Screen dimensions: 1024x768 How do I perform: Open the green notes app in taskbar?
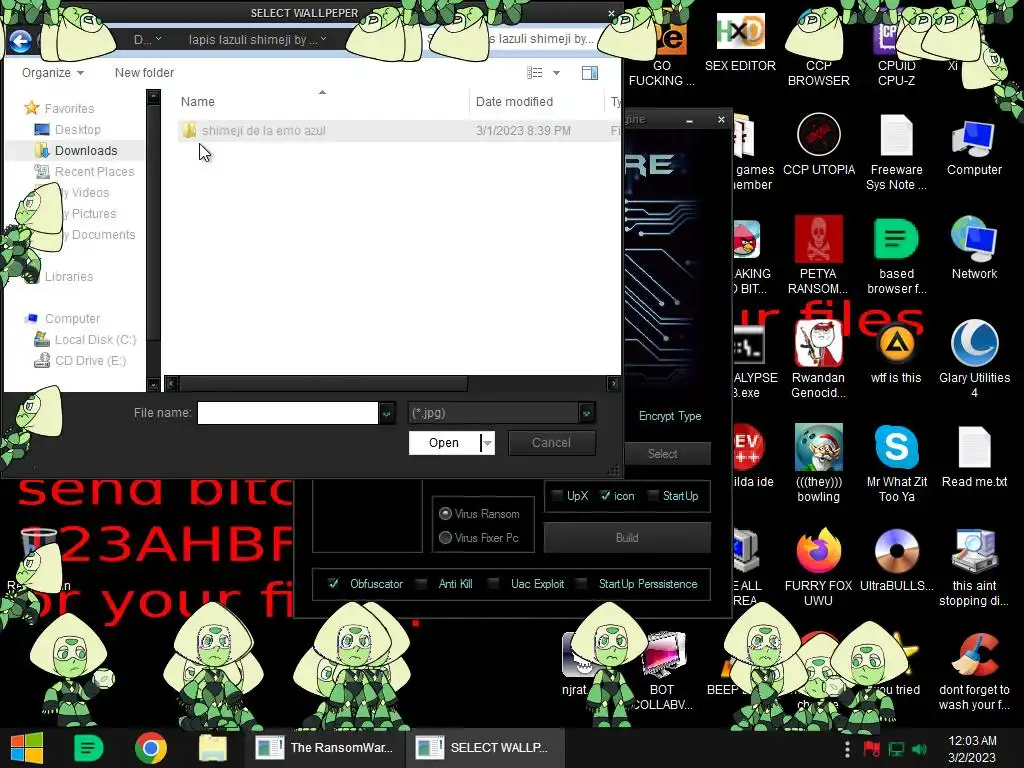[88, 748]
